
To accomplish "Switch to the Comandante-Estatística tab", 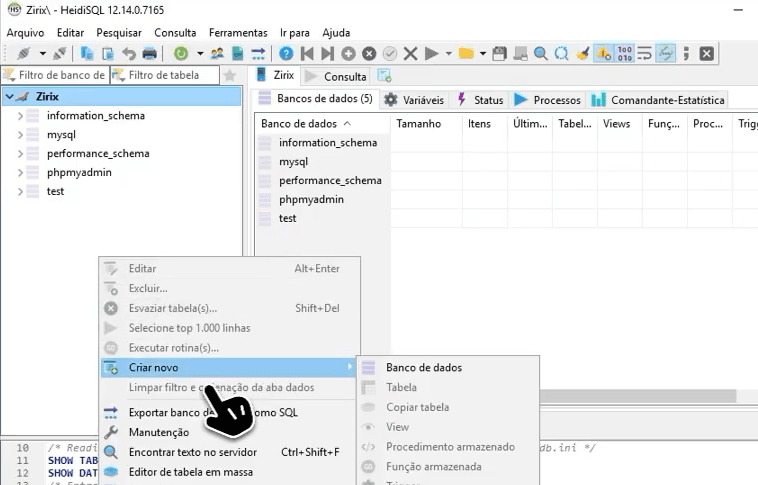I will [658, 100].
